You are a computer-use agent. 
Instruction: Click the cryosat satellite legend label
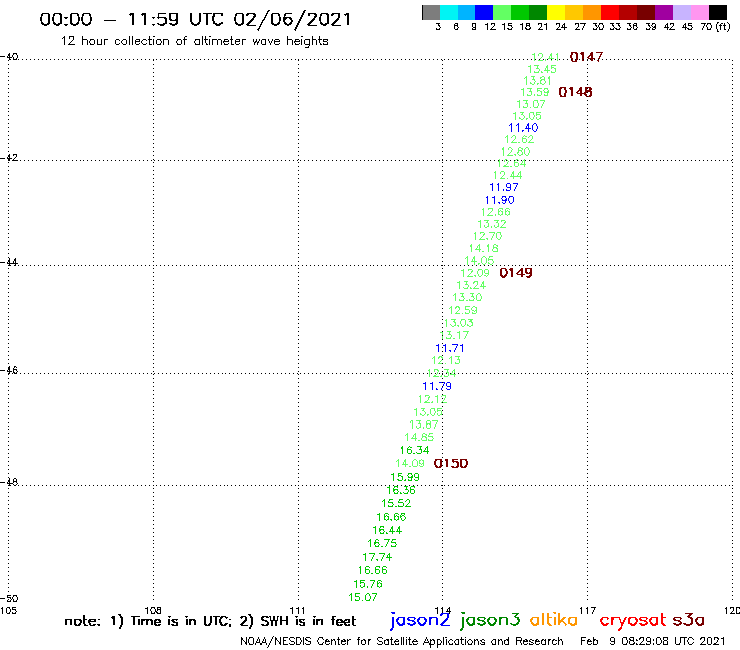633,620
